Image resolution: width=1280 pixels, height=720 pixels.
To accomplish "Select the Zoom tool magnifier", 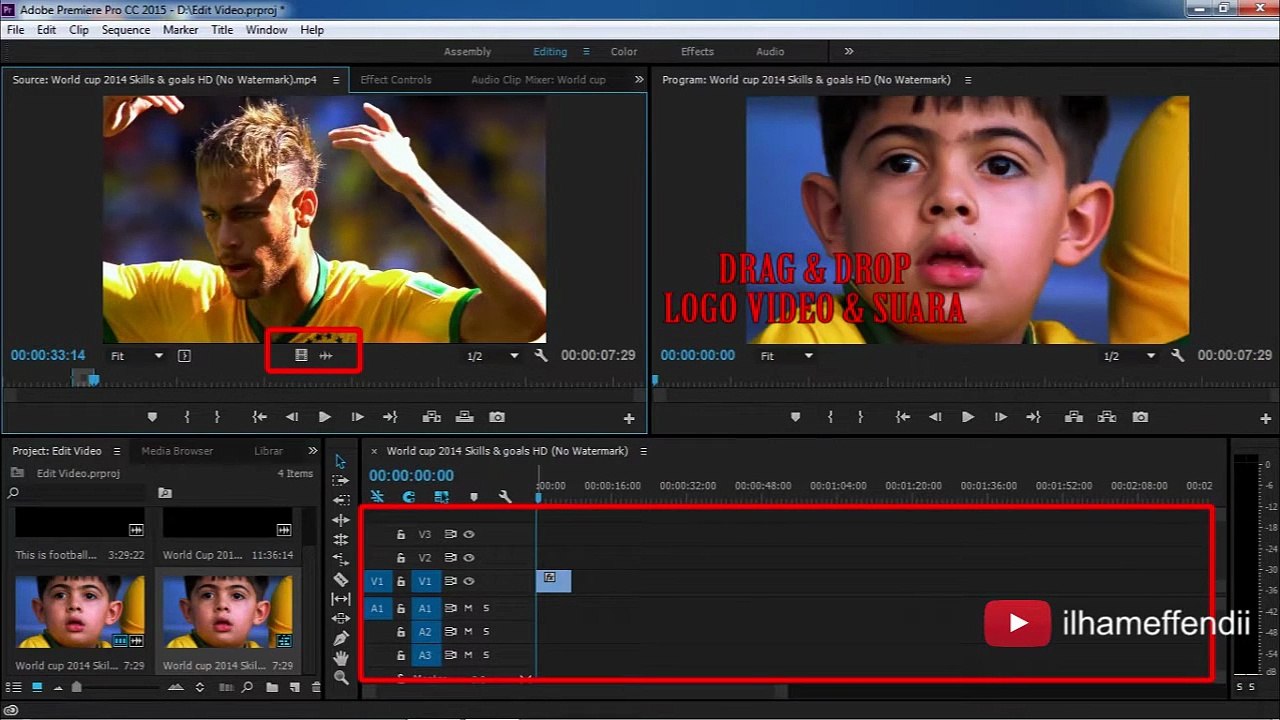I will coord(341,677).
